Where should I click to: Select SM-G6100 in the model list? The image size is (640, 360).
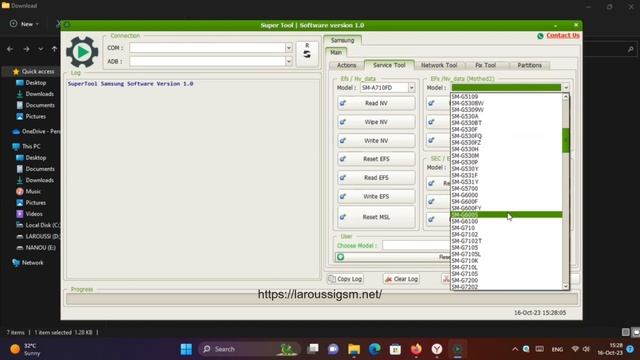[507, 221]
